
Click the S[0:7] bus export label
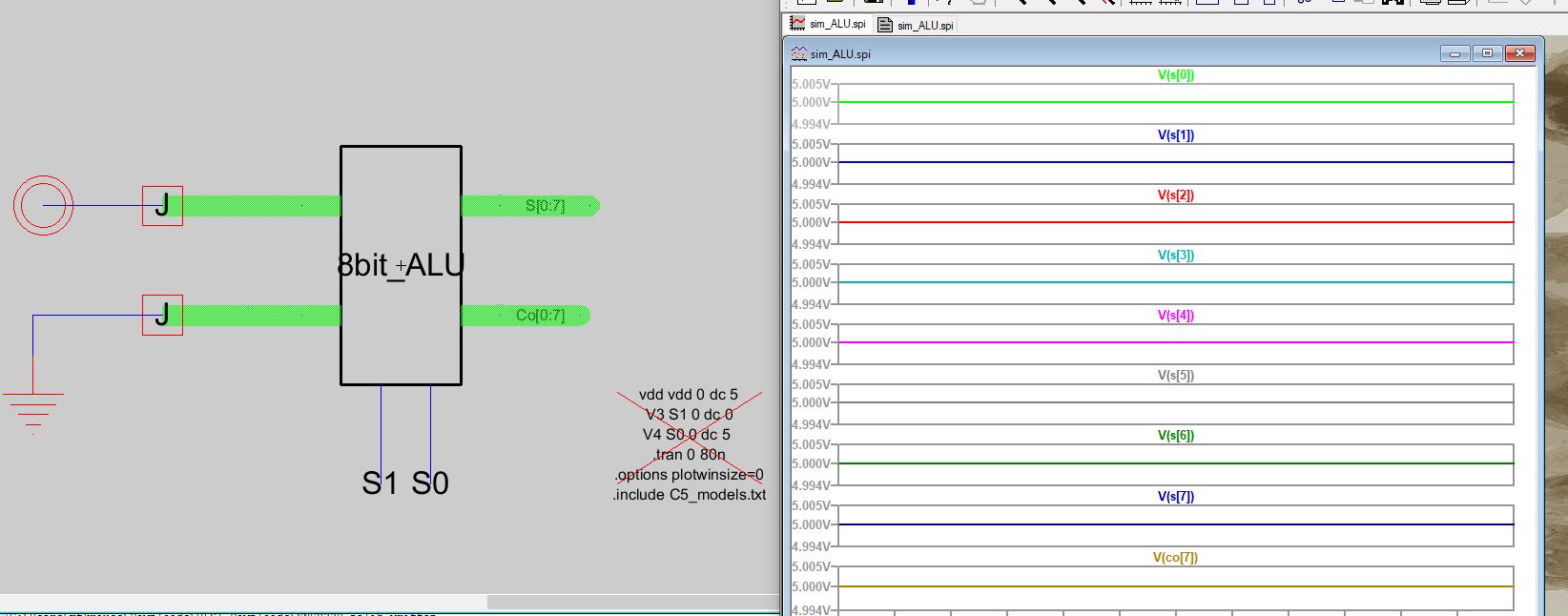pyautogui.click(x=545, y=205)
